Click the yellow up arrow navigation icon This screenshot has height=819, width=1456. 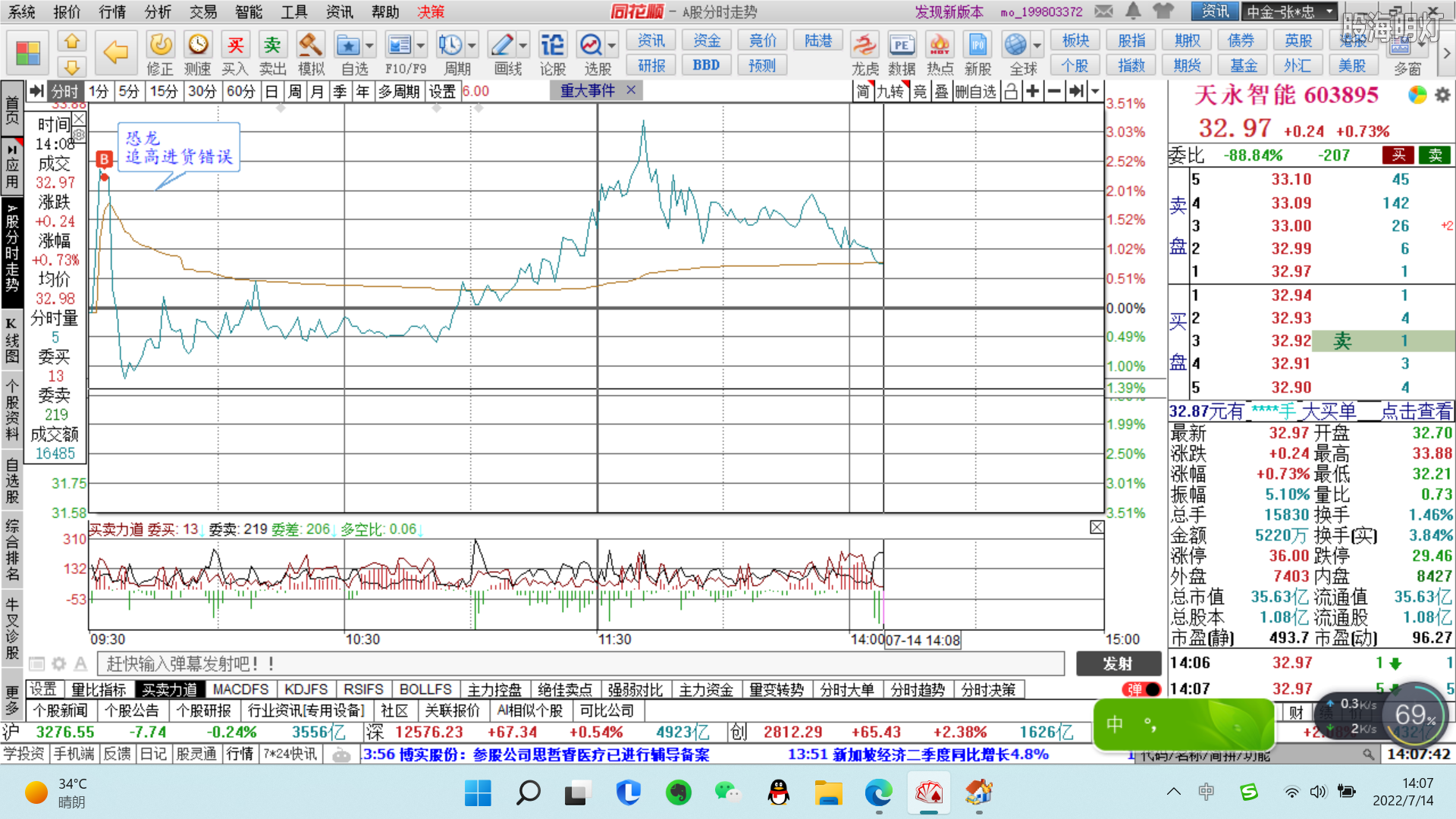click(x=72, y=42)
